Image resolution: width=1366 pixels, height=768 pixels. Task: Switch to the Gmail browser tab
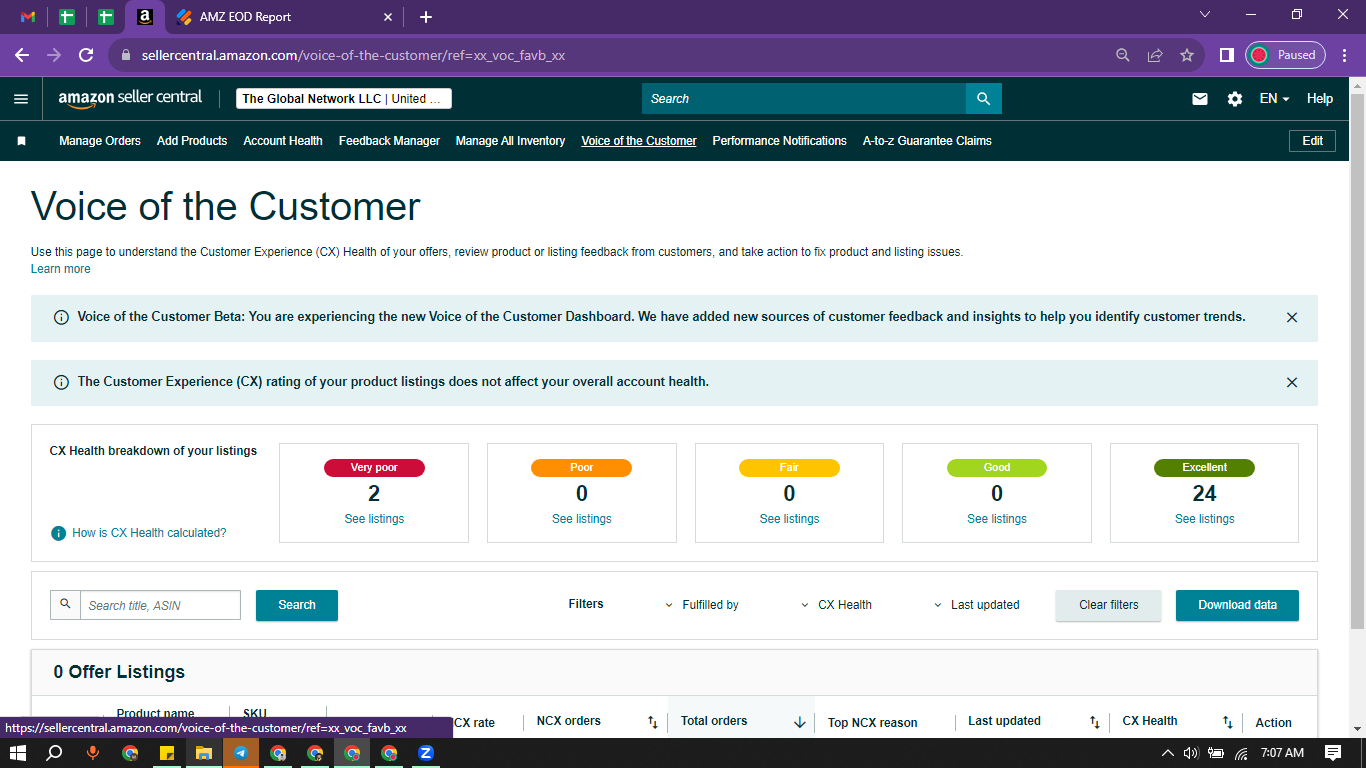click(x=28, y=17)
